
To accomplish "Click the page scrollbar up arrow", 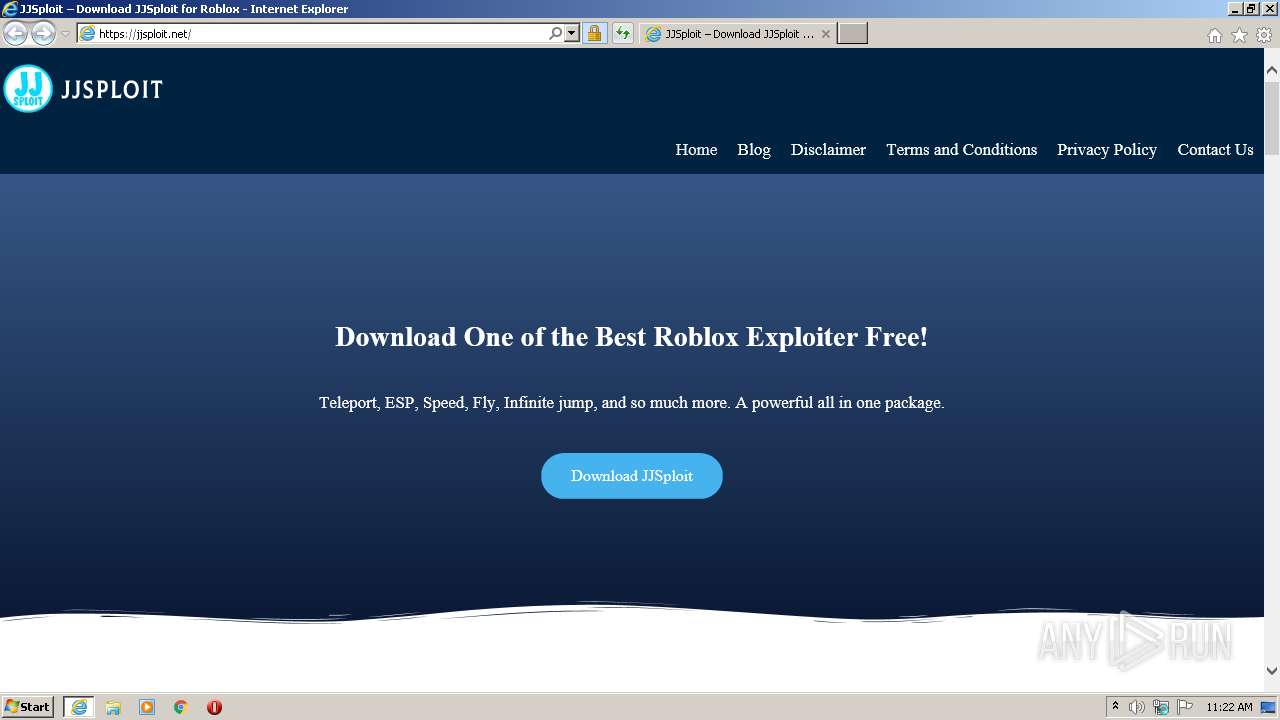I will [x=1272, y=70].
